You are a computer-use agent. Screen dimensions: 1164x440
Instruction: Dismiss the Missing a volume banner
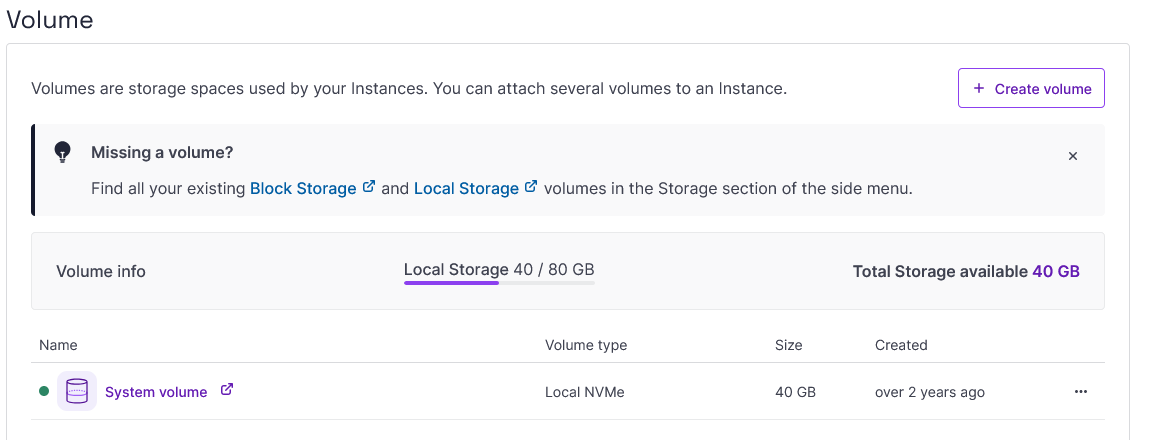pyautogui.click(x=1073, y=156)
